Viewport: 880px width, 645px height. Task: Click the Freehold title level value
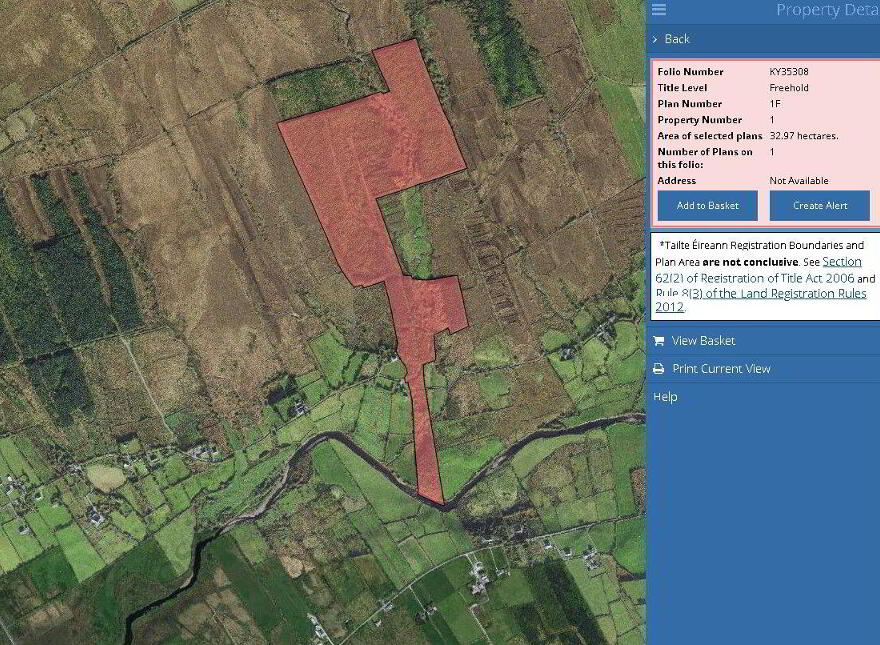[789, 88]
